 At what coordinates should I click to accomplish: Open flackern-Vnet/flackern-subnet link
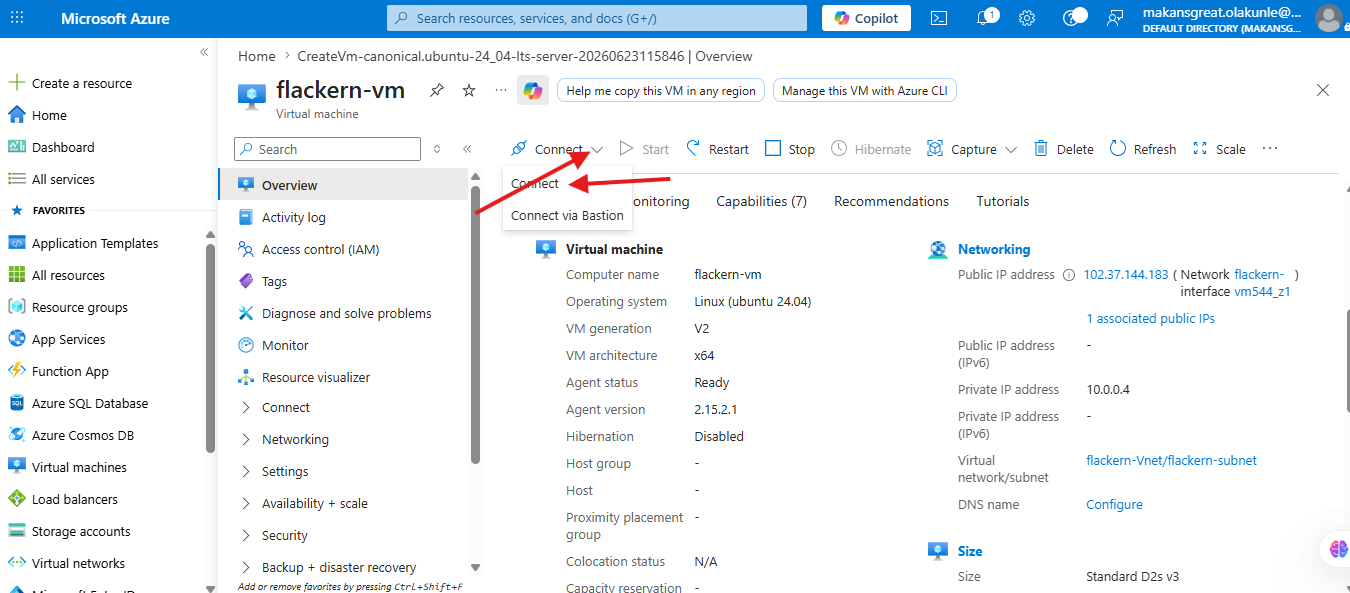(x=1171, y=461)
